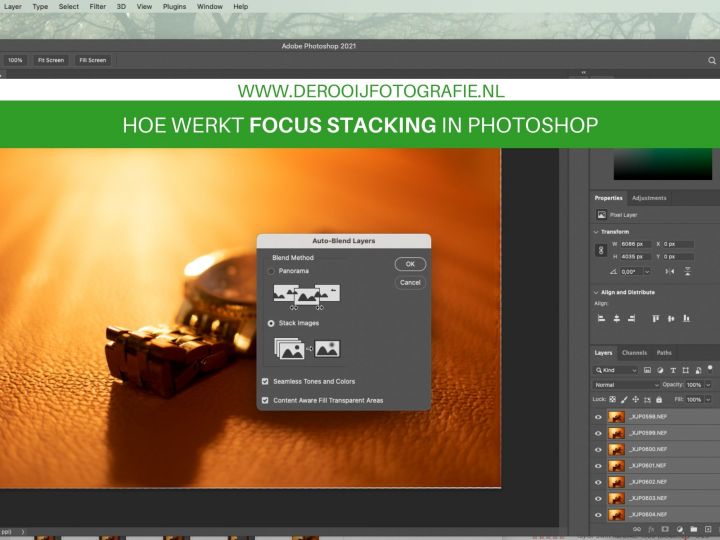
Task: Pick a color in the color field
Action: (663, 164)
